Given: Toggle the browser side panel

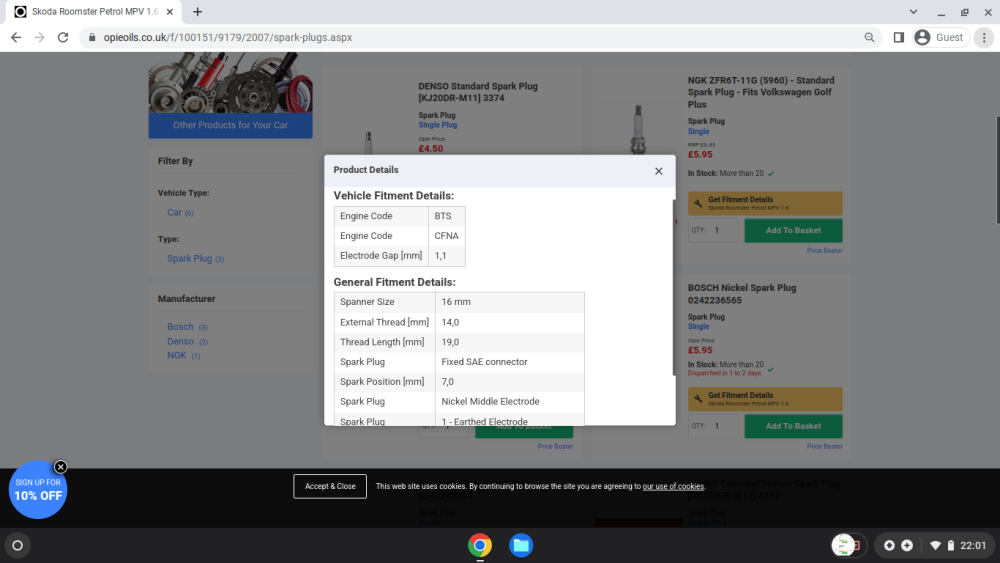Looking at the screenshot, I should pos(899,38).
